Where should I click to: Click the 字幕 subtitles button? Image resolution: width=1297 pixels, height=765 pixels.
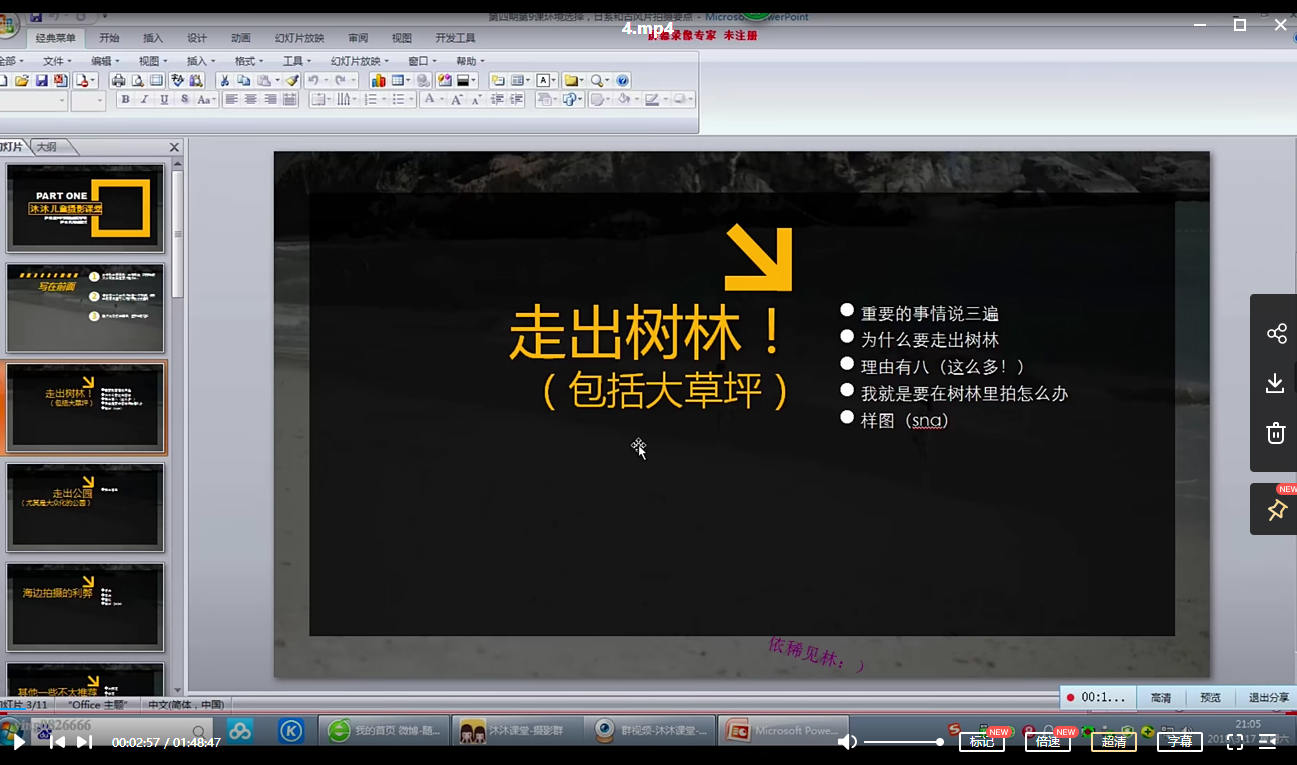(x=1179, y=742)
